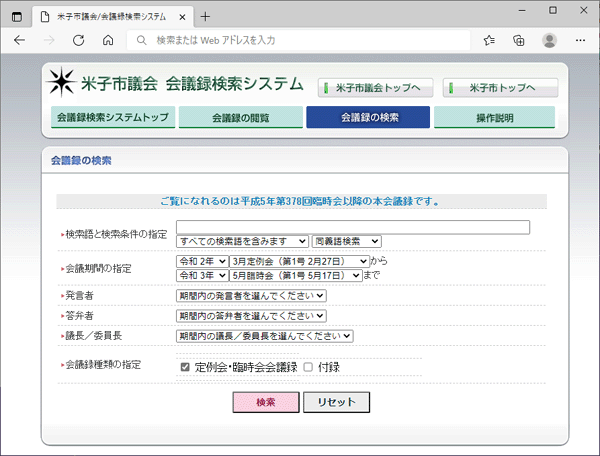Click the 会議期間の指定 label
600x456 pixels.
pyautogui.click(x=98, y=269)
